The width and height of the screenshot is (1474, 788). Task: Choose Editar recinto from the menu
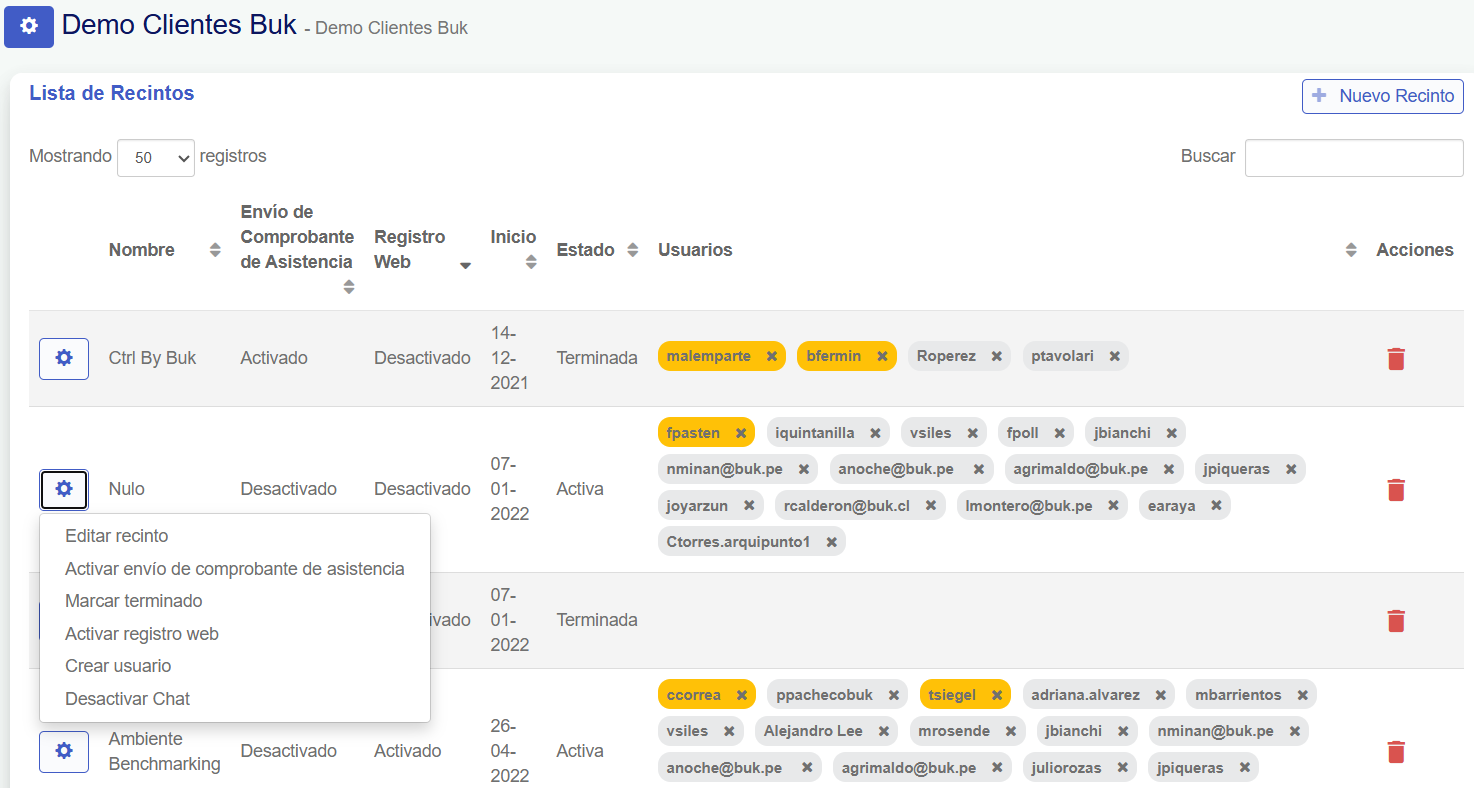pyautogui.click(x=116, y=536)
